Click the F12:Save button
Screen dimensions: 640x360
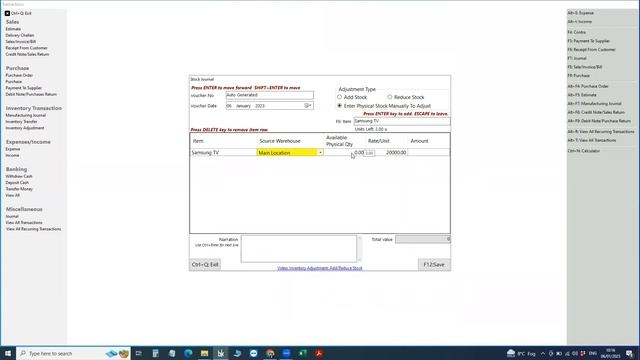click(x=434, y=264)
